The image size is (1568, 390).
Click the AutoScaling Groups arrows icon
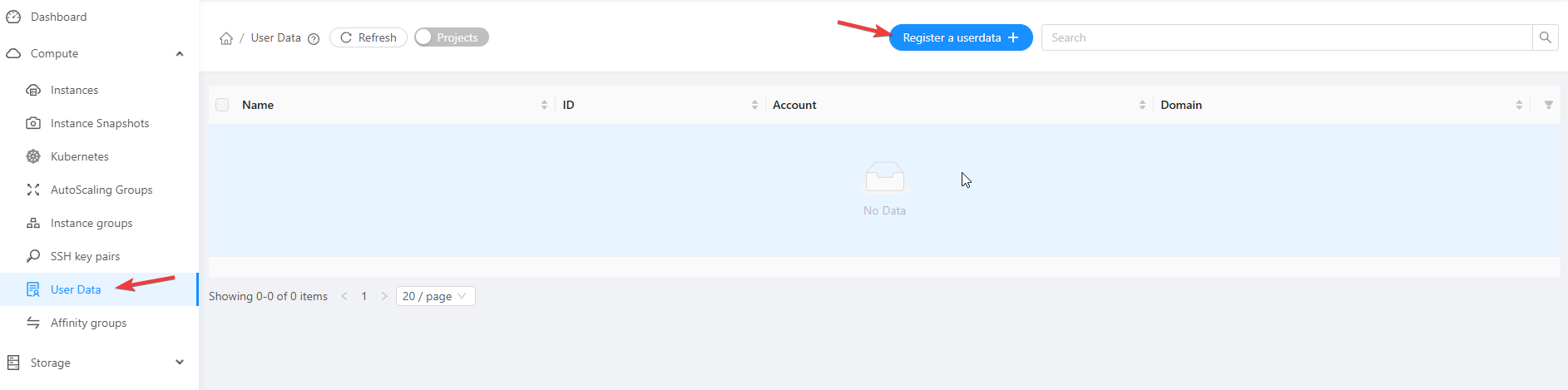click(x=33, y=190)
